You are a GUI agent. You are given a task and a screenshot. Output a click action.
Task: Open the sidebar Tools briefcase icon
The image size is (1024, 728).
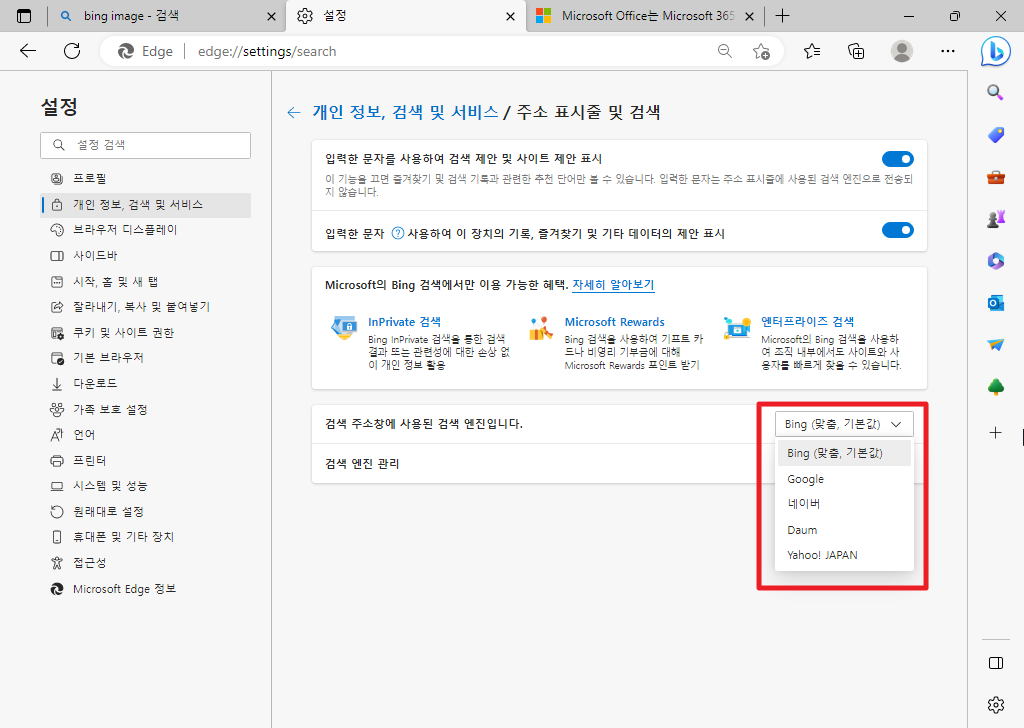click(995, 177)
